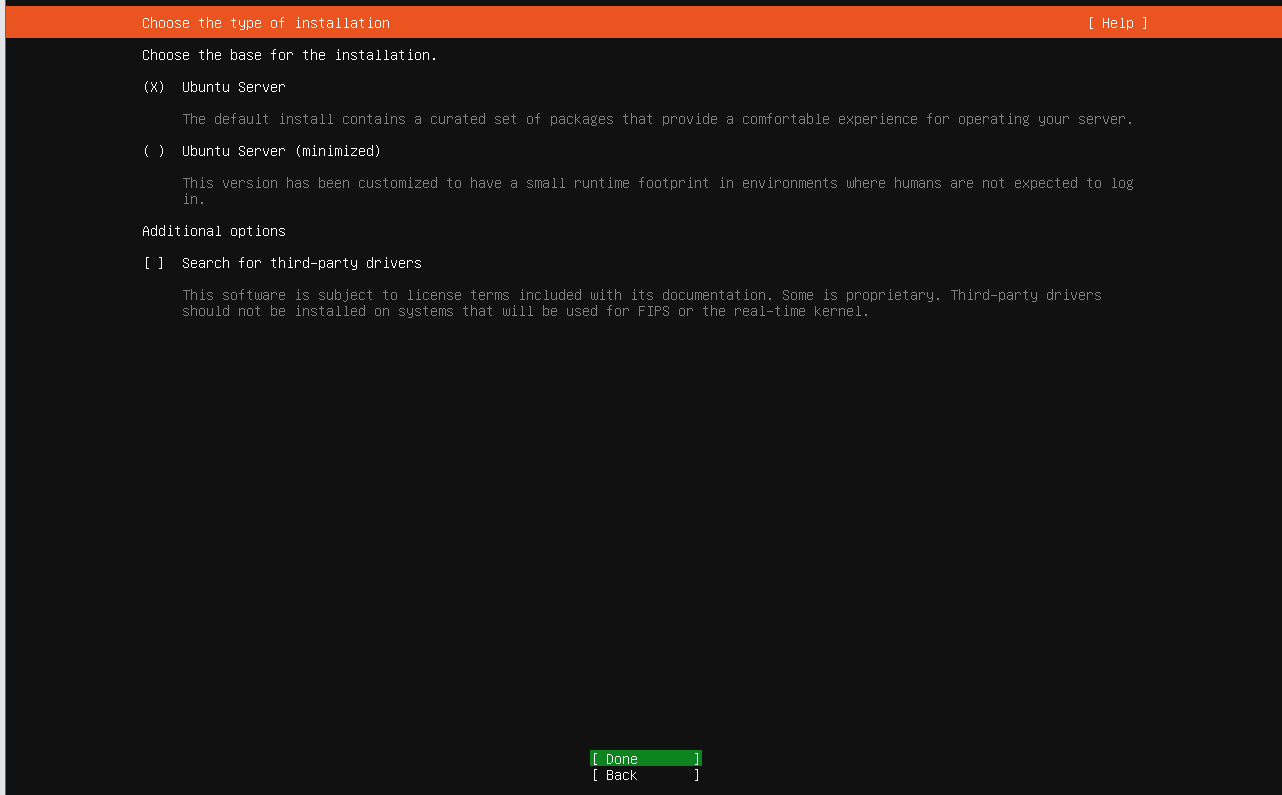Click the 'Choose the base for the installation.' text

(290, 55)
